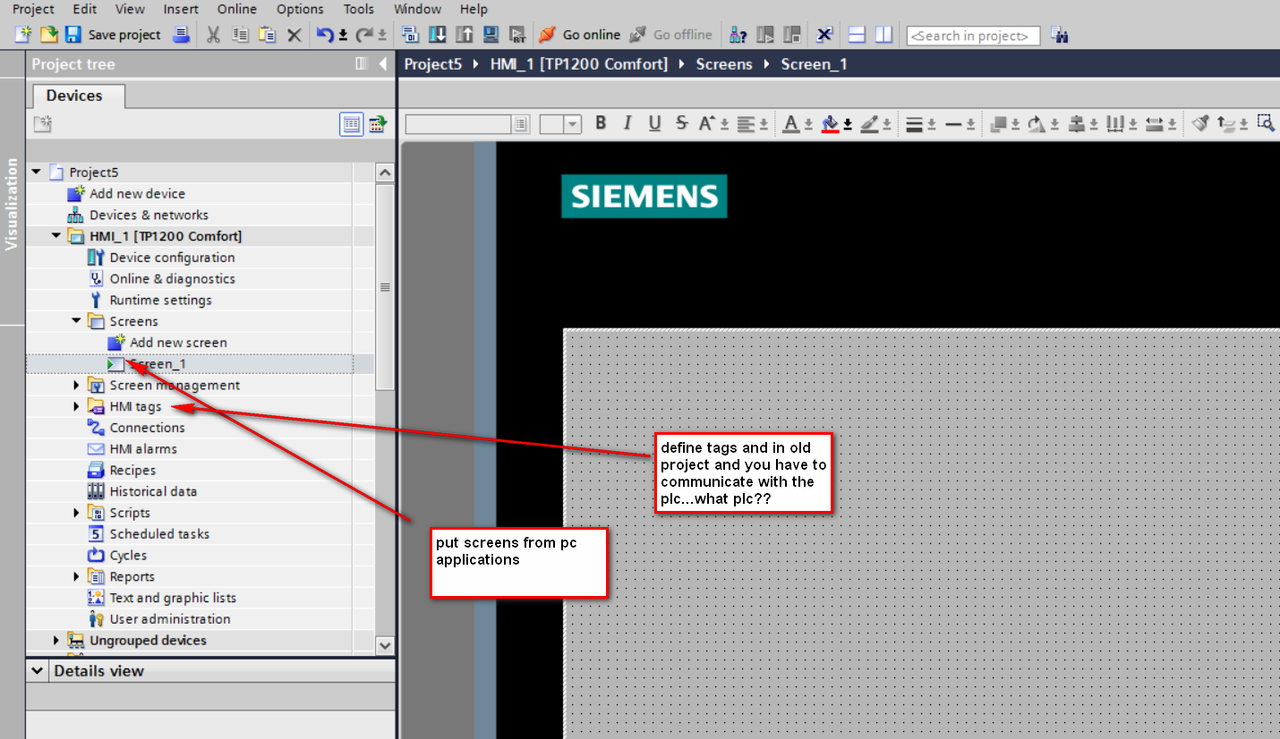This screenshot has height=739, width=1280.
Task: Click the Start runtime RT icon
Action: click(x=517, y=35)
